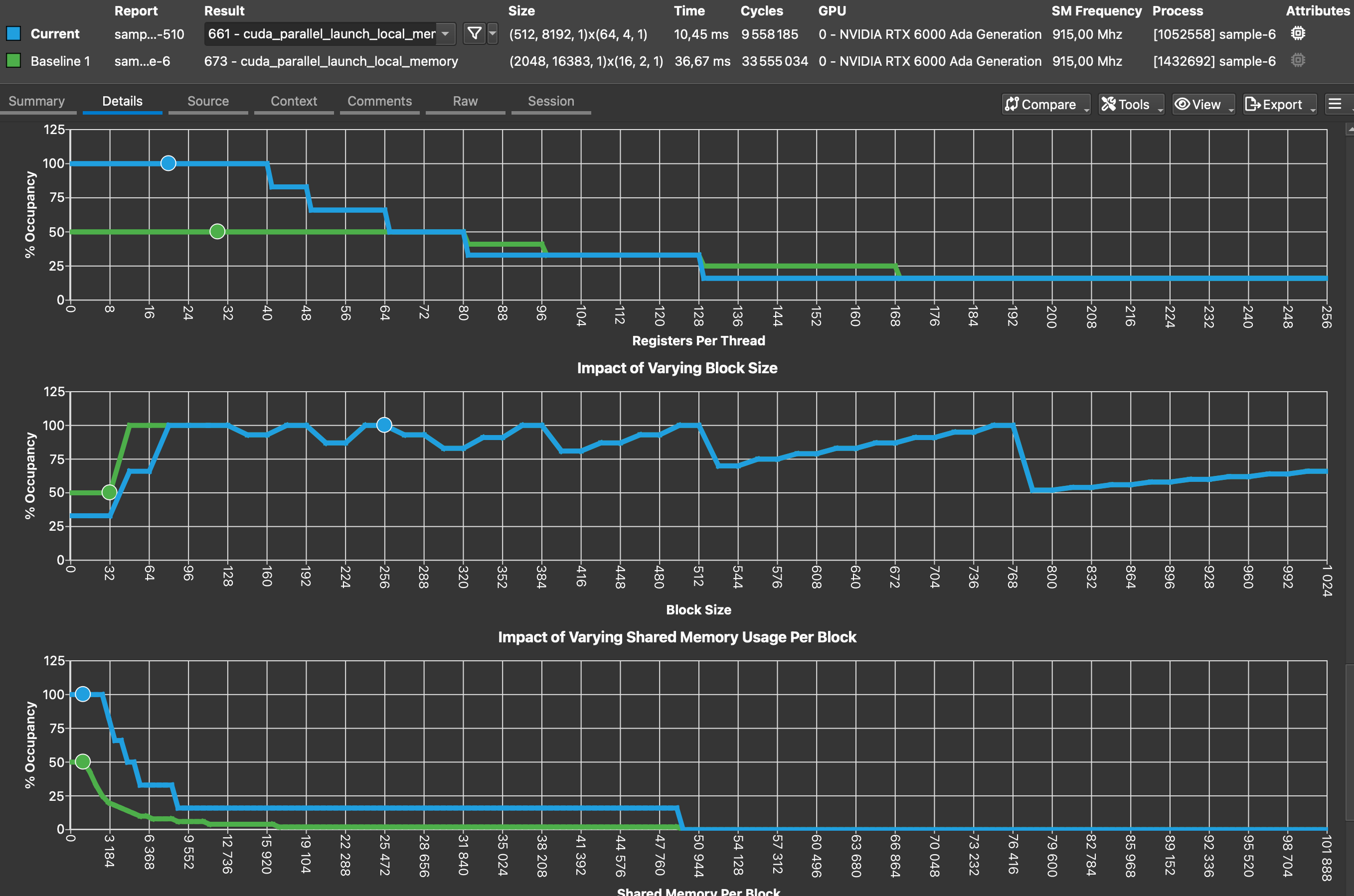Click Current result attributes chip icon
This screenshot has width=1354, height=896.
point(1297,33)
